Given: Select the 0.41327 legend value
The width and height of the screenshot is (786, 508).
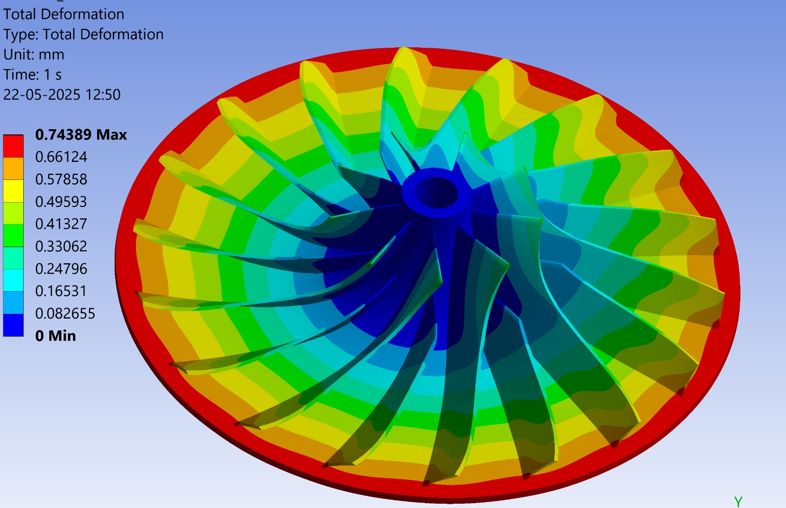Looking at the screenshot, I should (60, 224).
